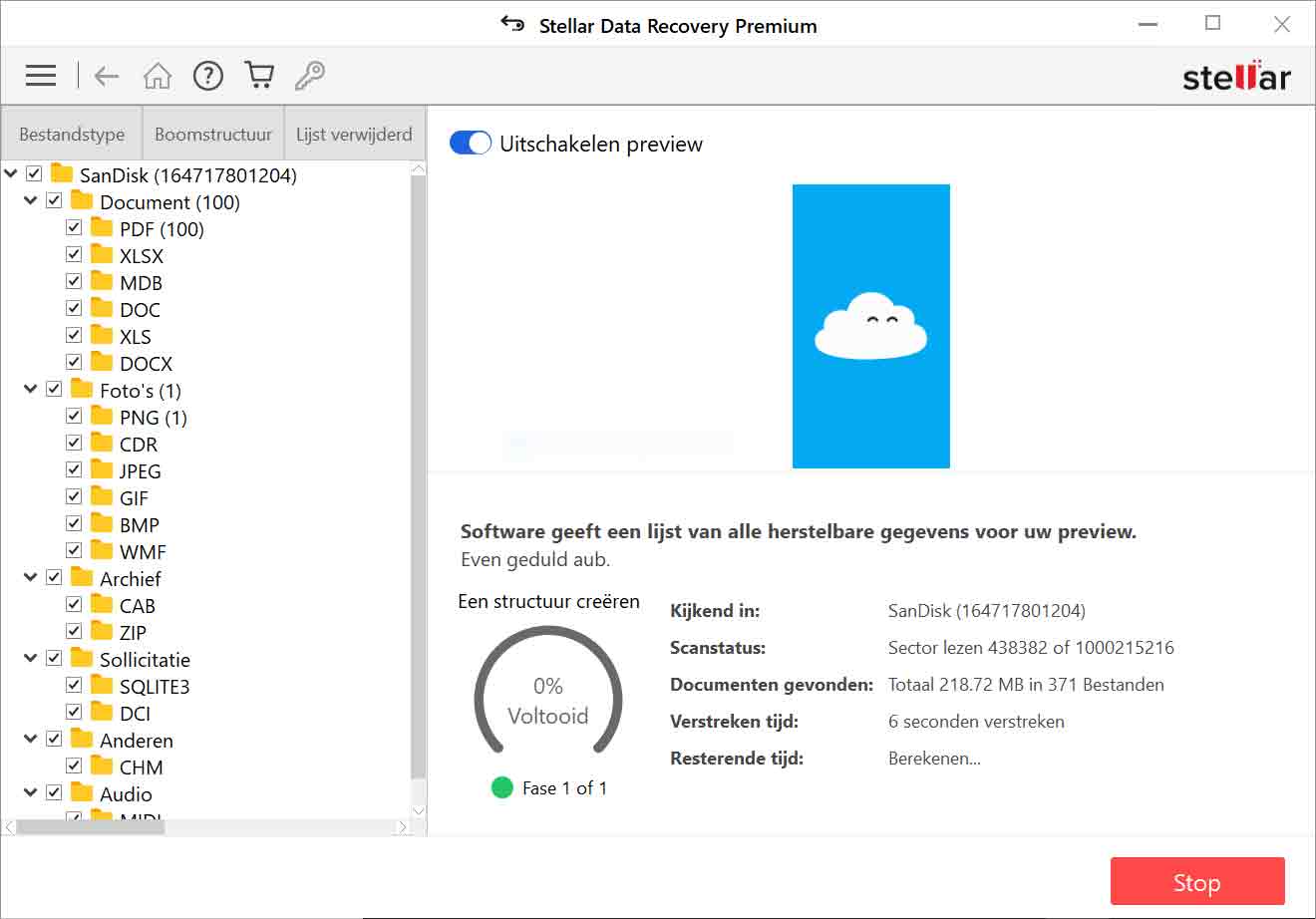Click the green Fase 1 of 1 indicator
Image resolution: width=1316 pixels, height=919 pixels.
coord(501,787)
